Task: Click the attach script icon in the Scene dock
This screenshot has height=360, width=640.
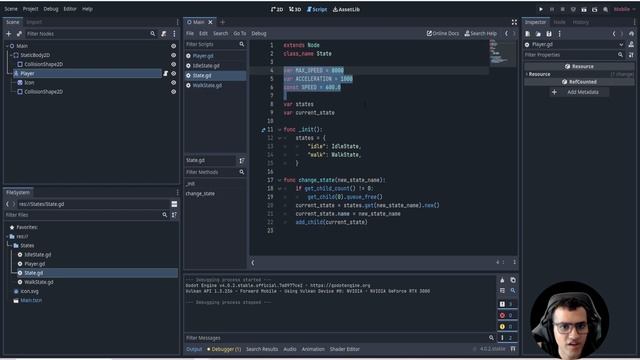Action: click(x=163, y=33)
